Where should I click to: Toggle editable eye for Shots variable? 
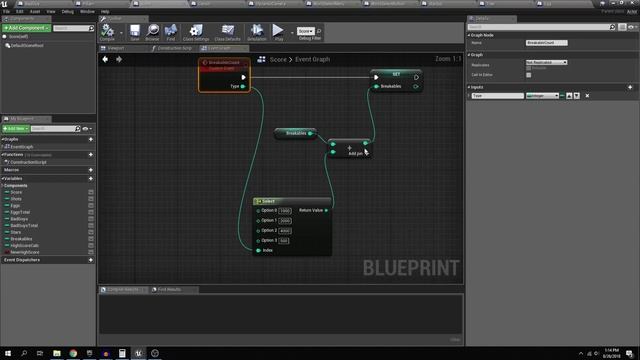91,199
